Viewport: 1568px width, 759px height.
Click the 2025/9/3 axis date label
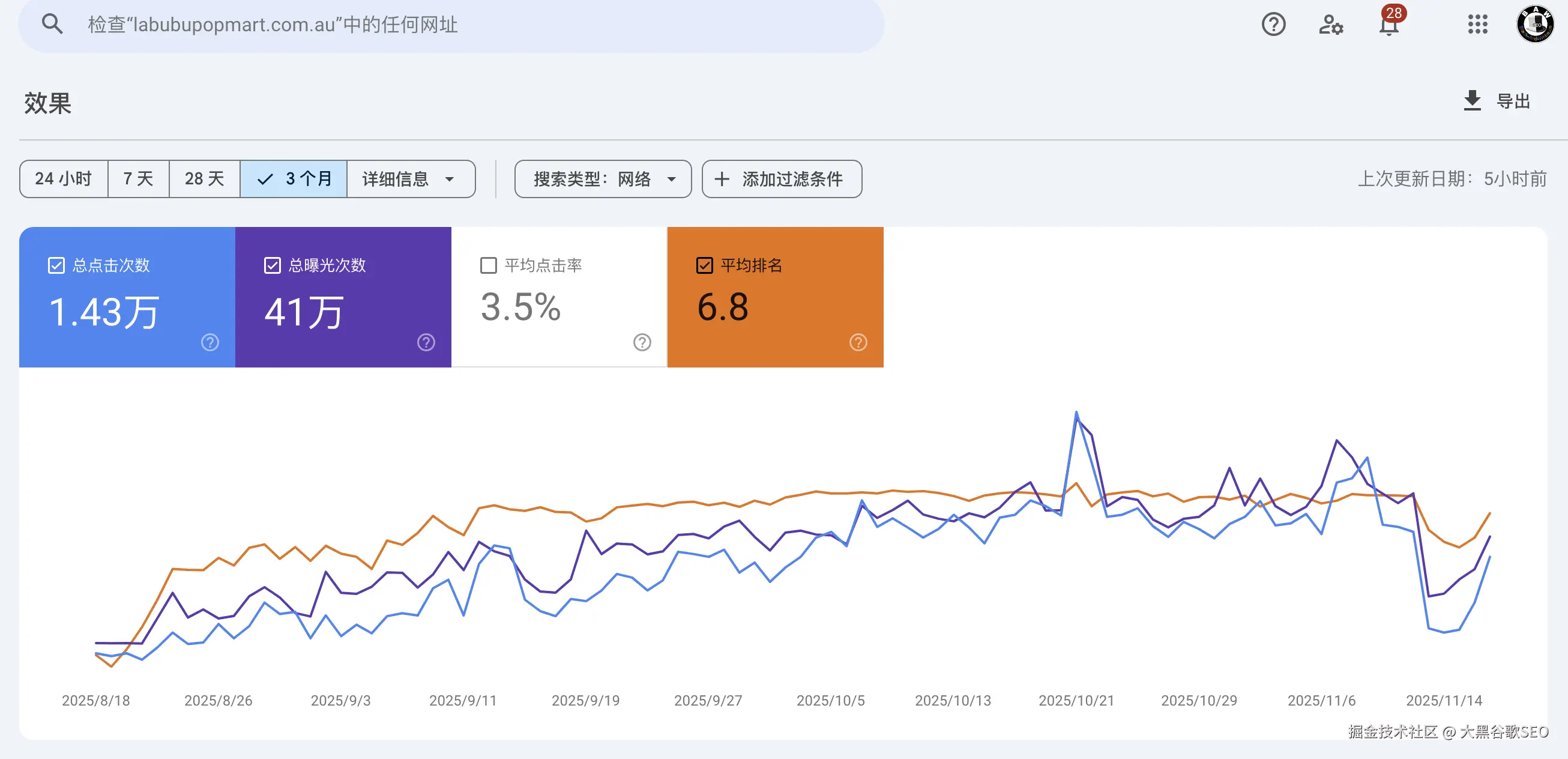(341, 701)
